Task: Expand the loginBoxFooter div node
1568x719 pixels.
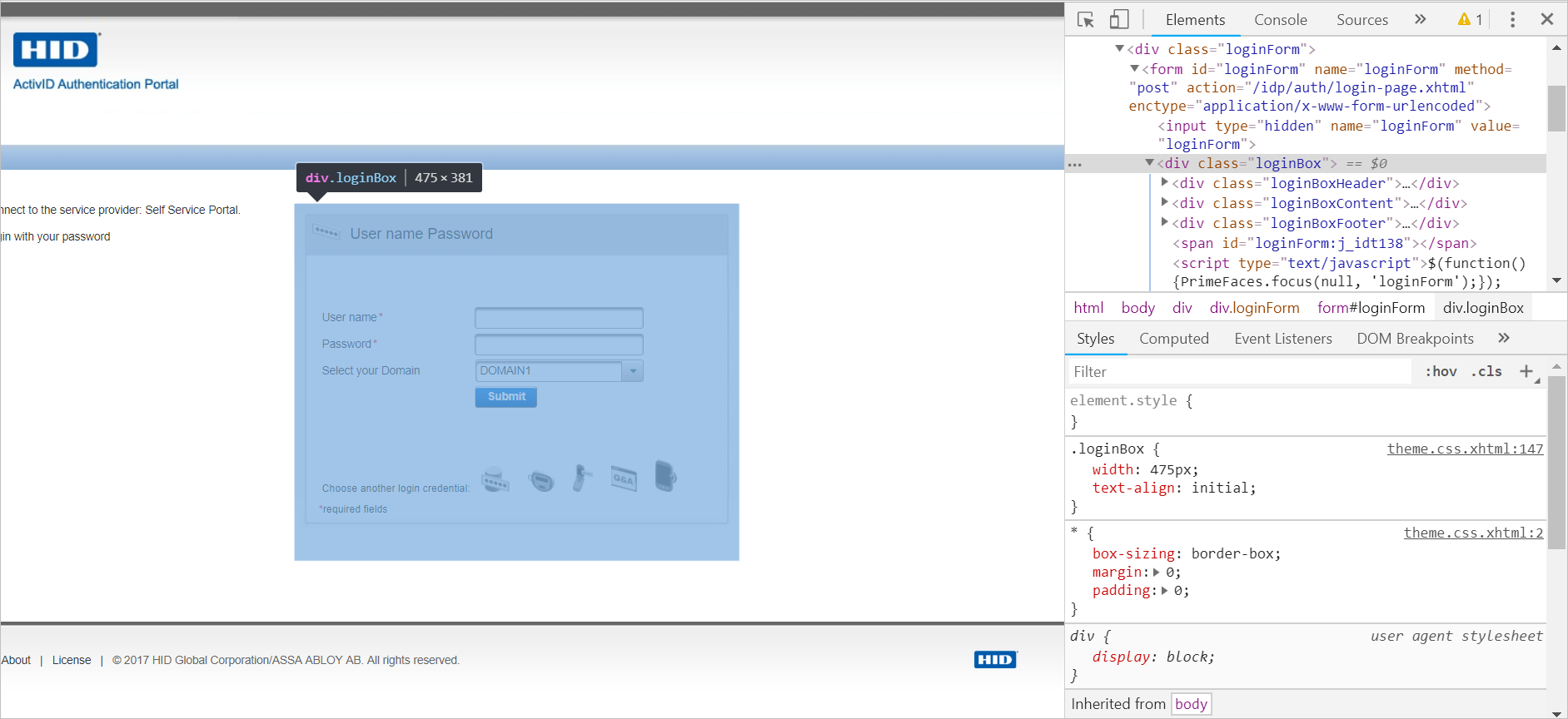Action: click(x=1165, y=223)
